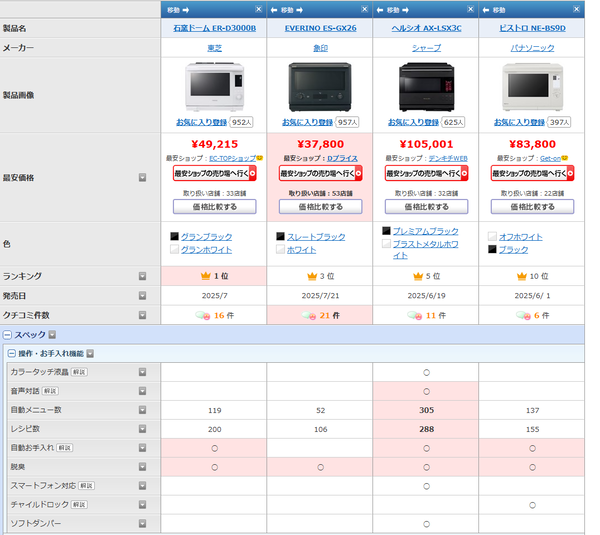The height and width of the screenshot is (535, 600).
Task: Open the チャイルドロック row sort menu
Action: [x=142, y=504]
